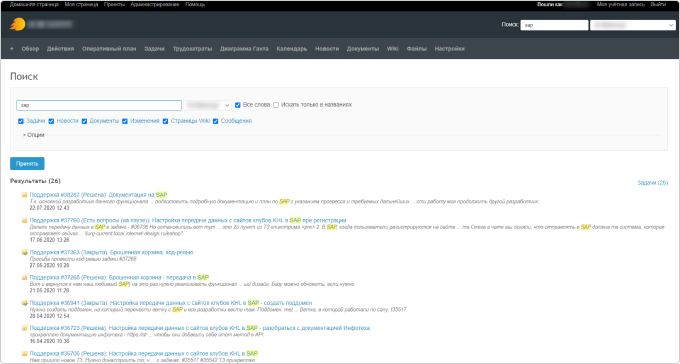Uncheck the 'Задачи' search filter checkbox
This screenshot has width=680, height=364.
21,121
